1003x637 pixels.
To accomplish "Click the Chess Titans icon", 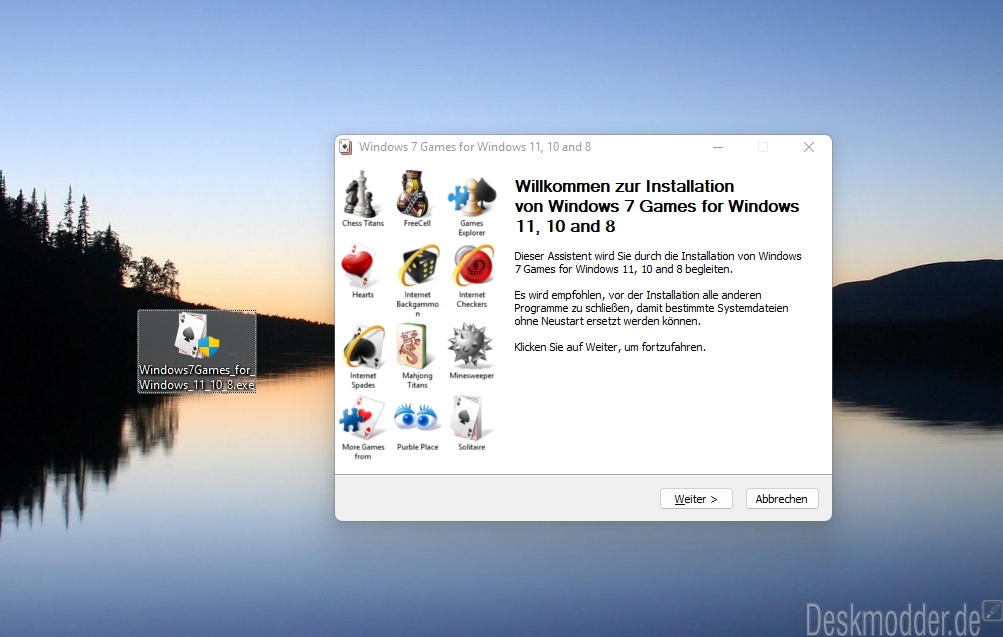I will 363,194.
